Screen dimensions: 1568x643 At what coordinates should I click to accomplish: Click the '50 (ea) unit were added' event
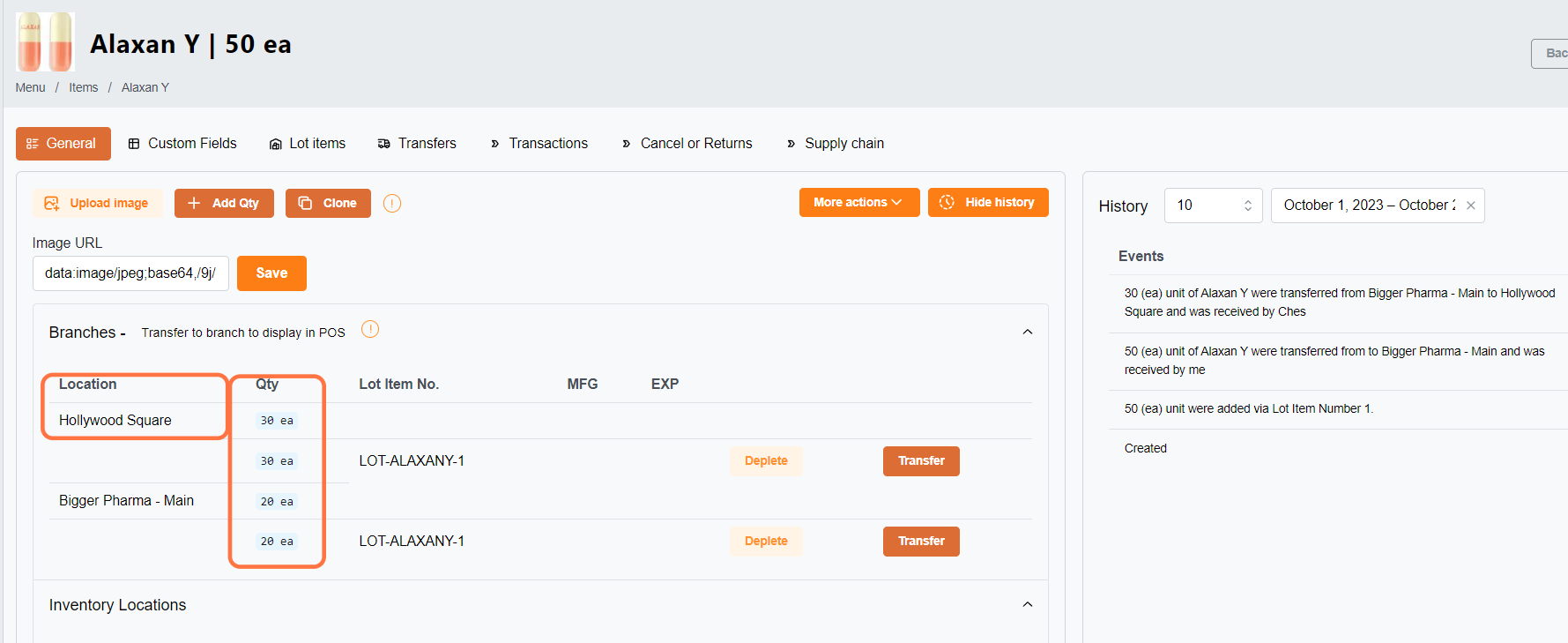click(x=1249, y=408)
